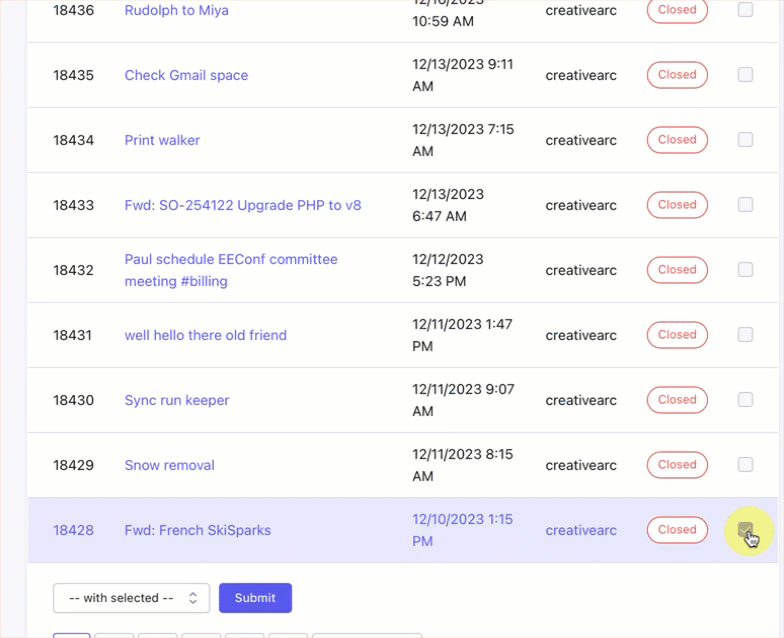Select the checkbox in the Print walker row
This screenshot has width=784, height=638.
[x=745, y=140]
